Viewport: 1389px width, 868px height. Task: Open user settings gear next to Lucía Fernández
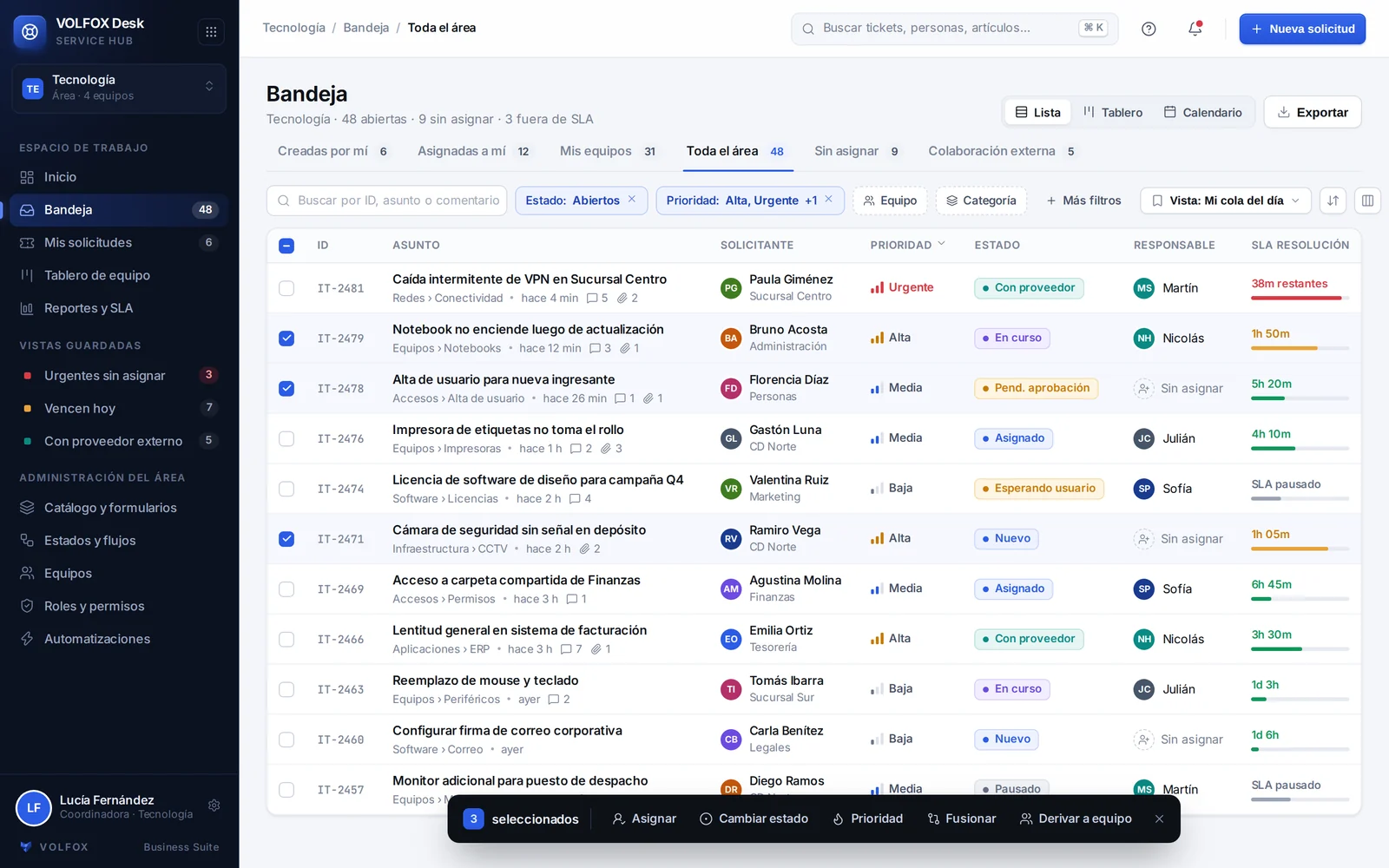214,806
